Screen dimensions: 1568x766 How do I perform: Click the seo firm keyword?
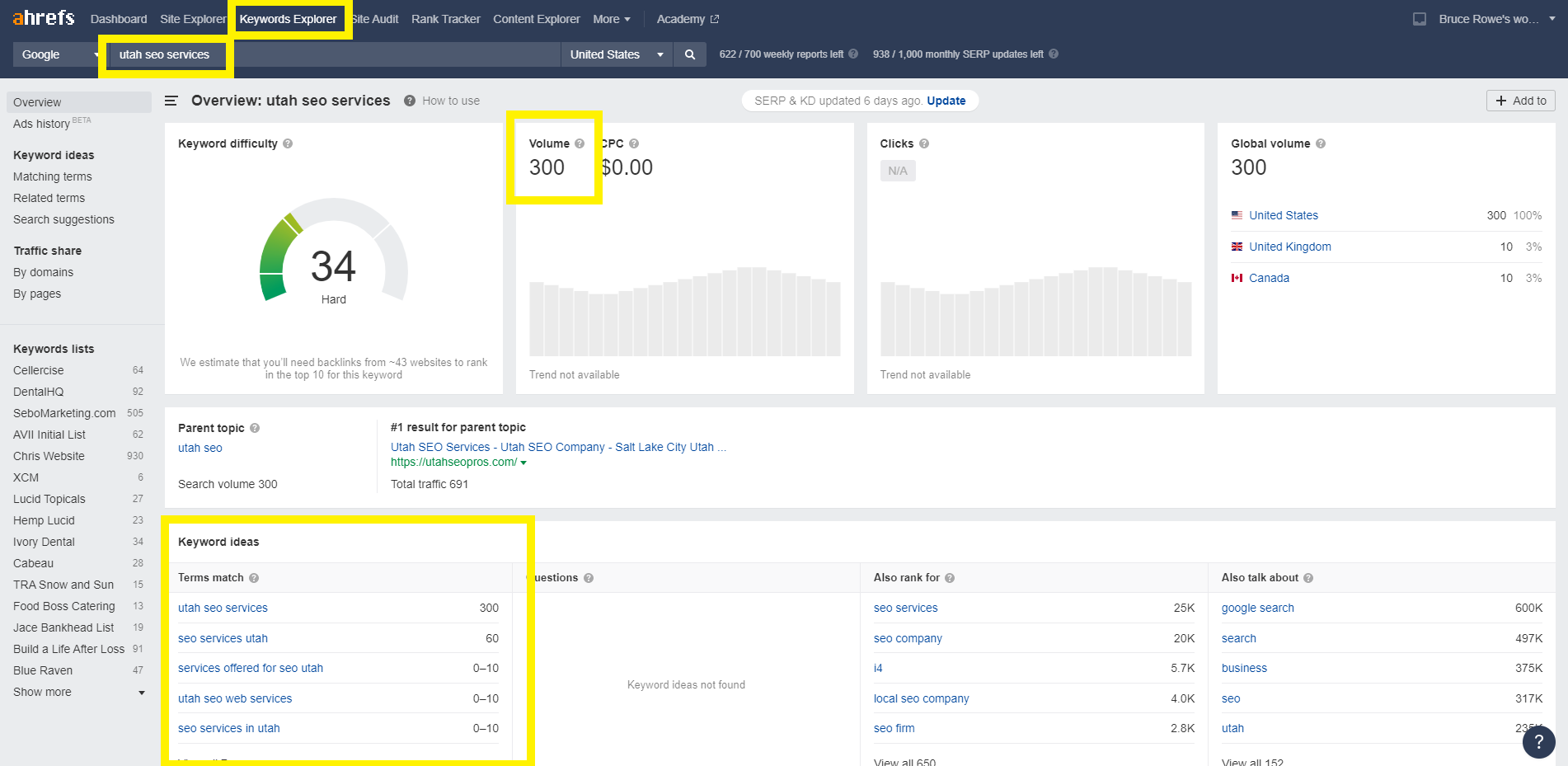[894, 728]
